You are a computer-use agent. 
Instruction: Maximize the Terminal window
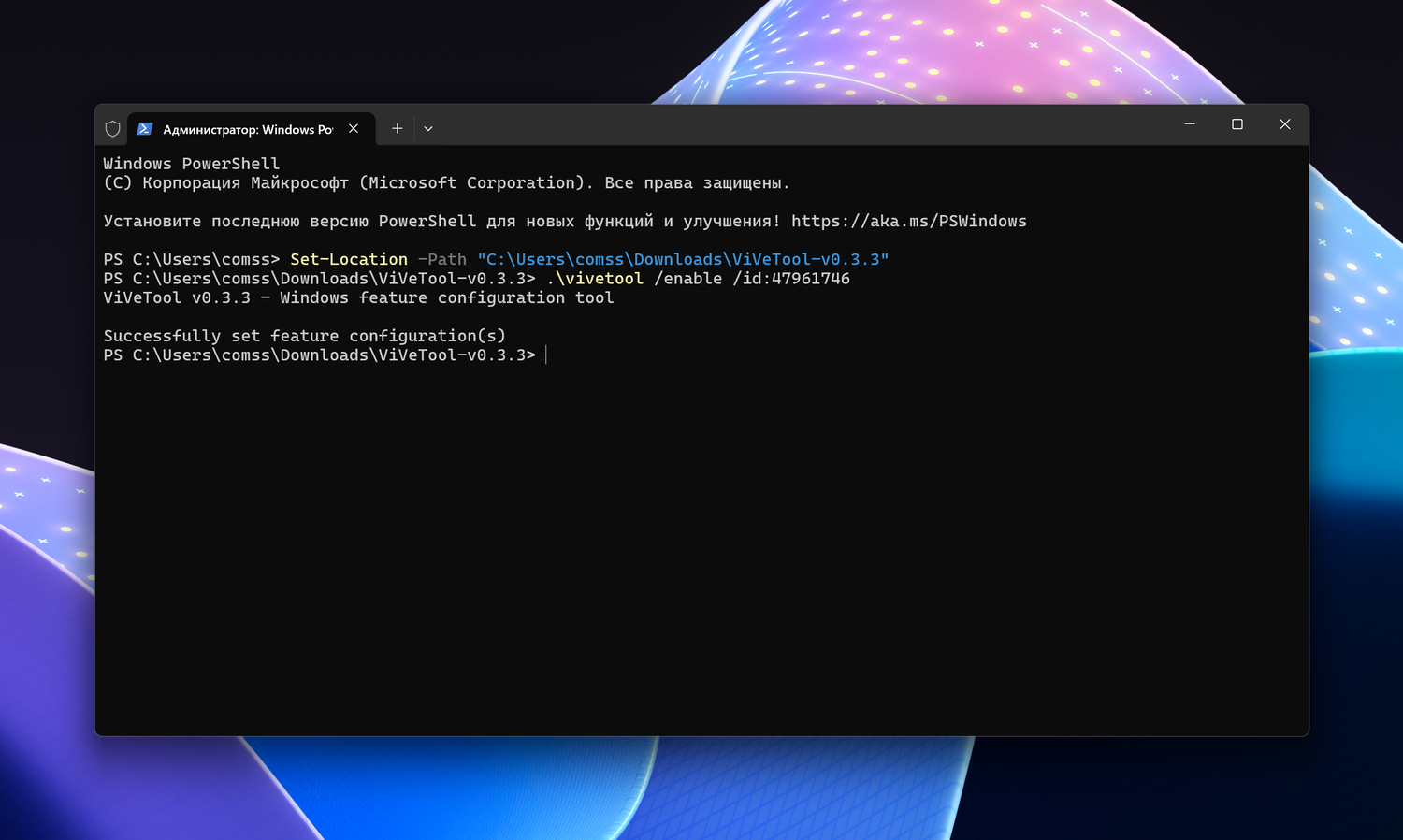(1237, 124)
